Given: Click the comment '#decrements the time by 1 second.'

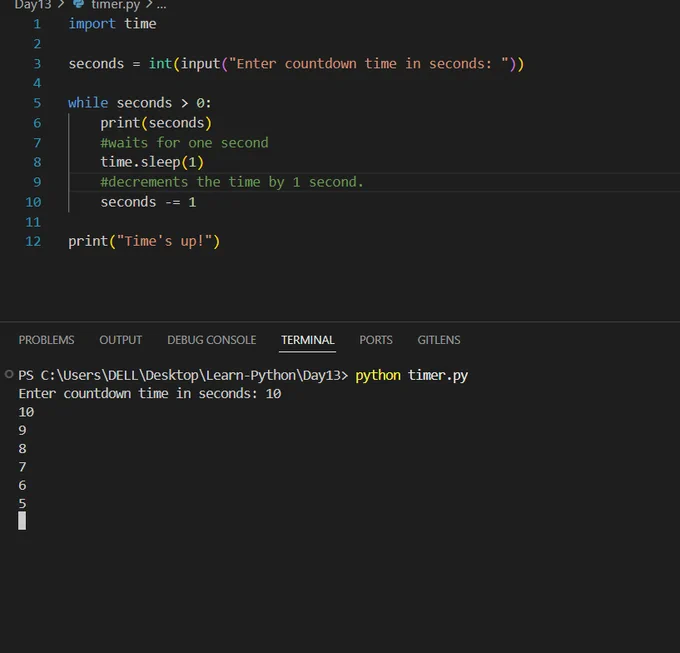Looking at the screenshot, I should pyautogui.click(x=232, y=182).
